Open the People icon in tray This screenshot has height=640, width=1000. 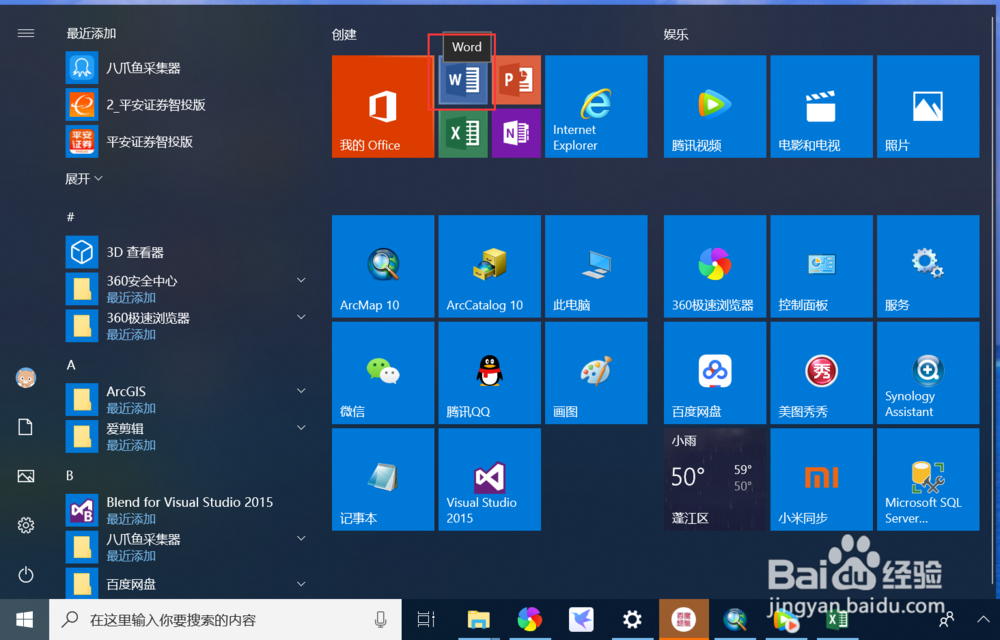click(x=946, y=619)
